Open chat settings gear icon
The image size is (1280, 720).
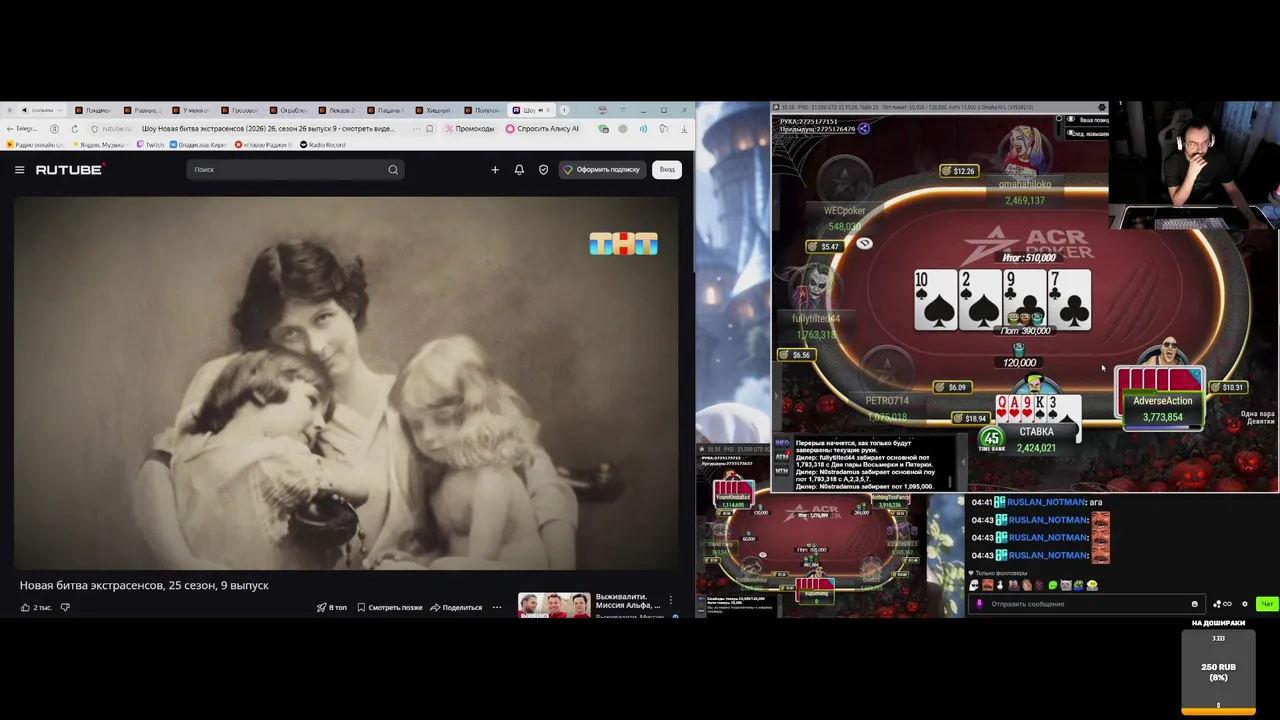pos(1245,604)
